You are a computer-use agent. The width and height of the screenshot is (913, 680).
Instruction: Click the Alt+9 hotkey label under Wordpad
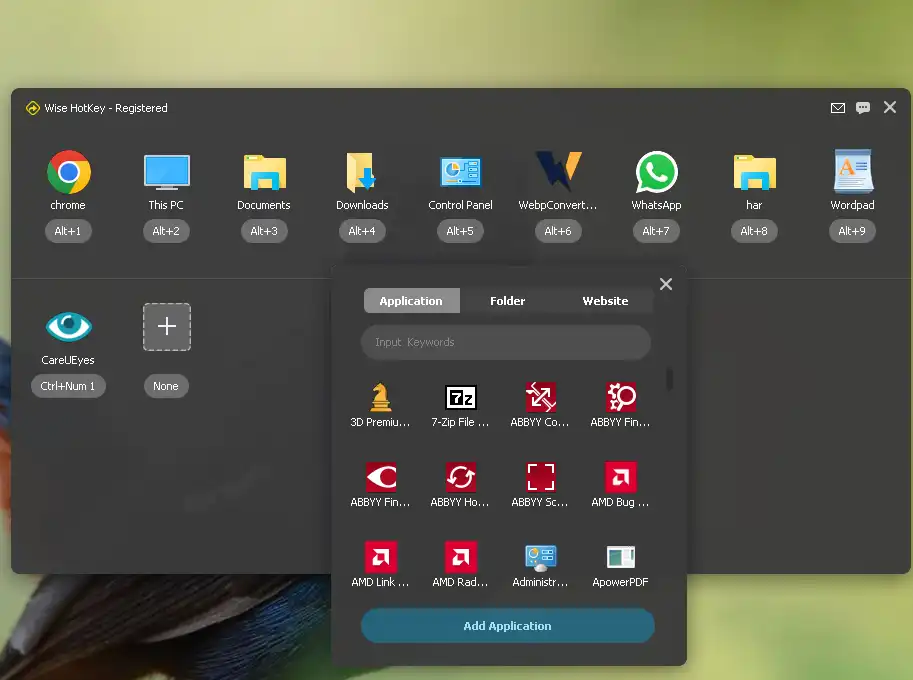point(851,231)
